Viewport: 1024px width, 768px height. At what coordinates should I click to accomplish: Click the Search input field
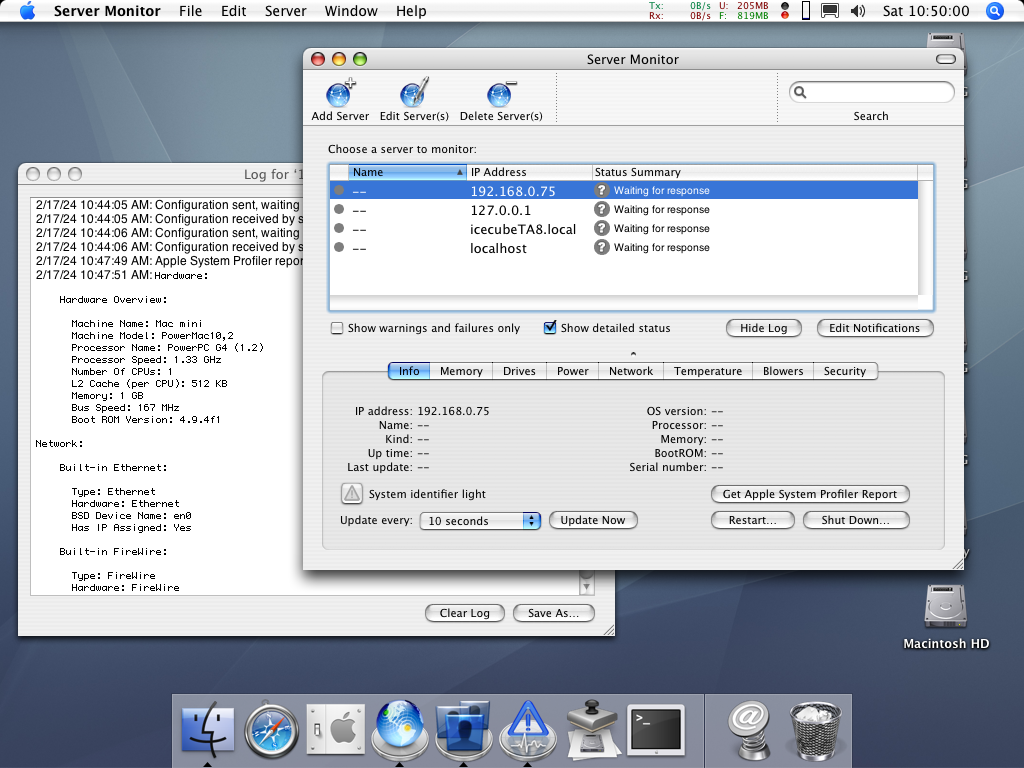(871, 92)
